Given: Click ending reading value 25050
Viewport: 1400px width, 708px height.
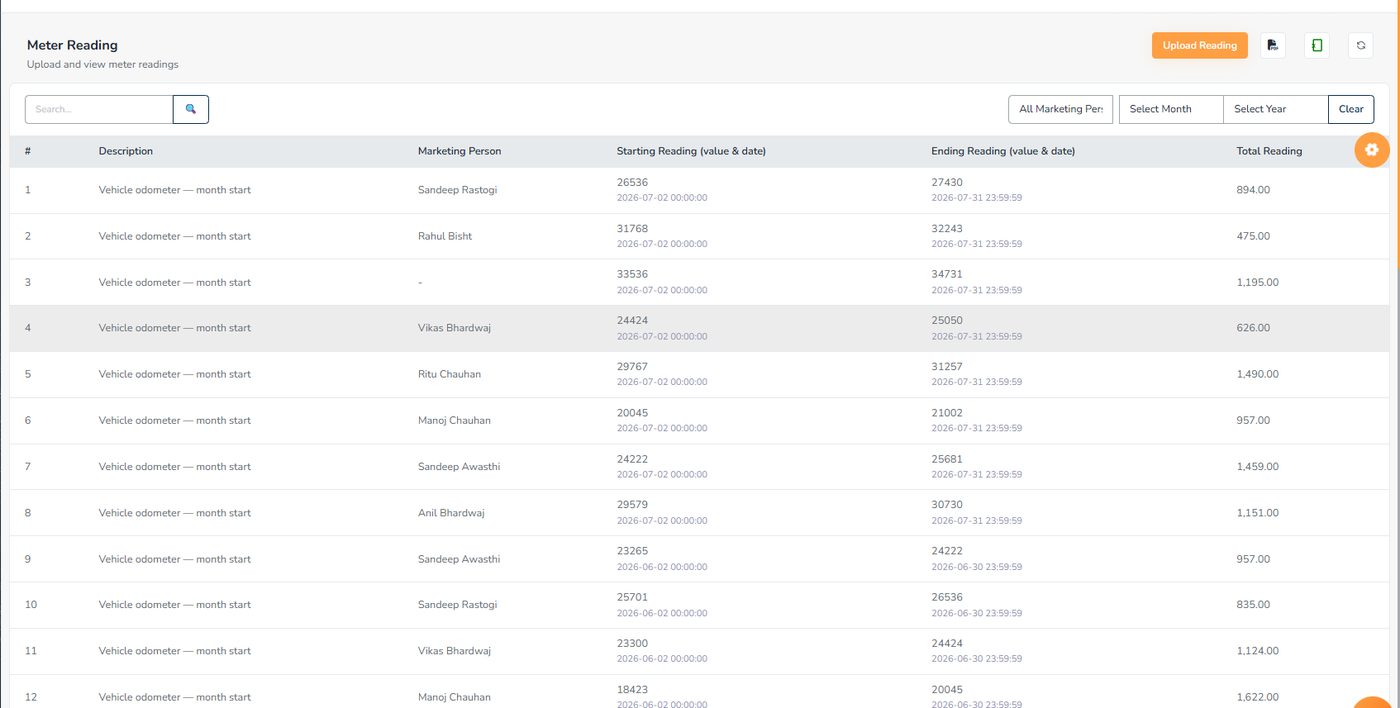Looking at the screenshot, I should [947, 320].
